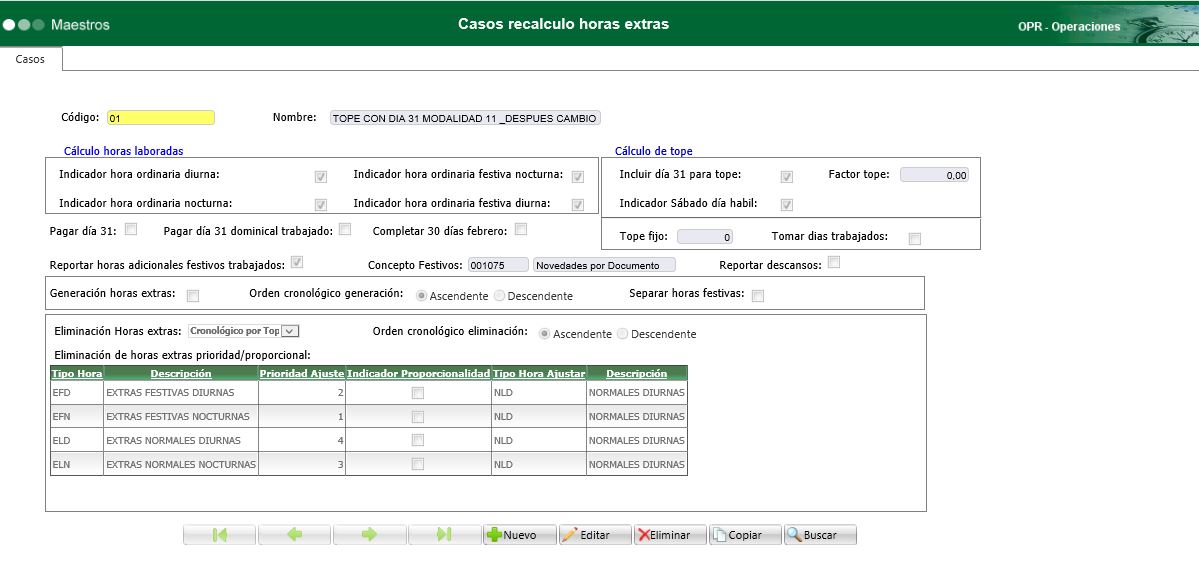
Task: Check the Pagar día 31 checkbox
Action: pyautogui.click(x=131, y=229)
